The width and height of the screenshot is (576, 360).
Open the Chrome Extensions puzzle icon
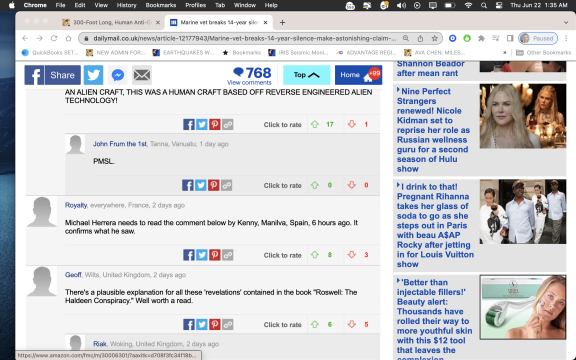[x=481, y=38]
